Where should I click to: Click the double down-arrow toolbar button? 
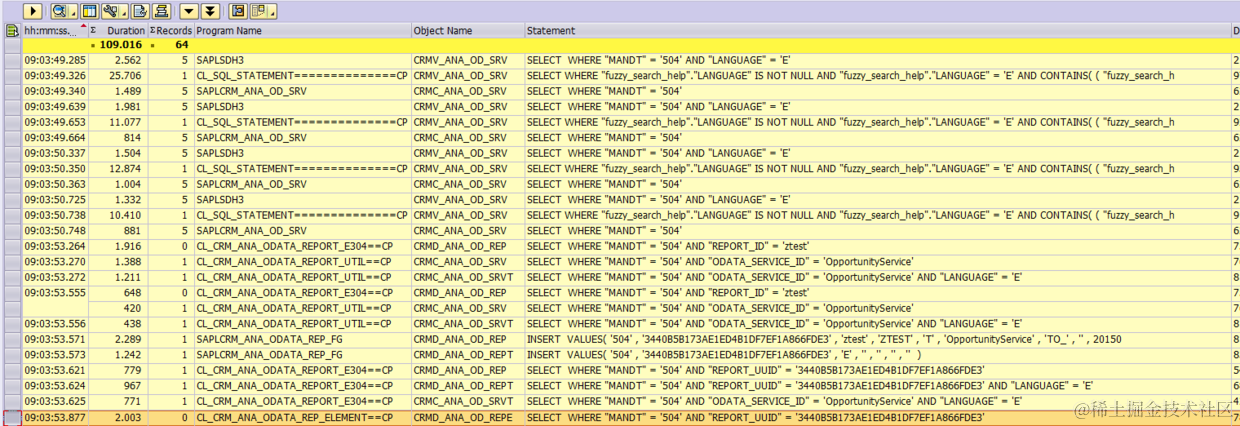pos(210,11)
